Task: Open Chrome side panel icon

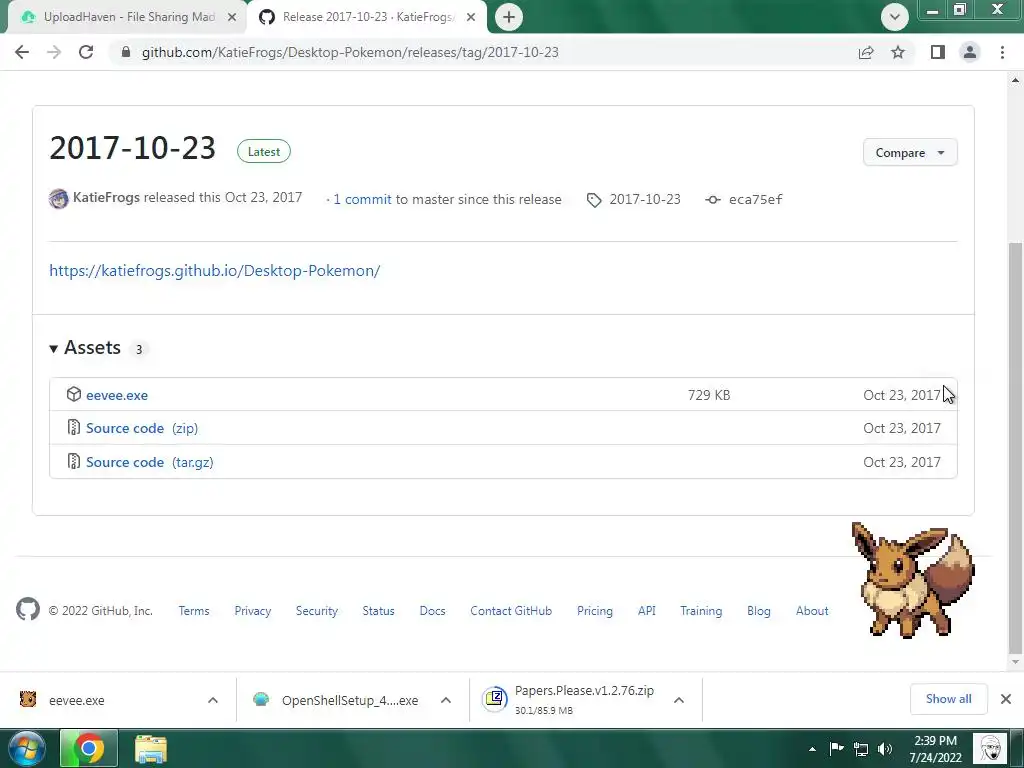Action: 938,52
